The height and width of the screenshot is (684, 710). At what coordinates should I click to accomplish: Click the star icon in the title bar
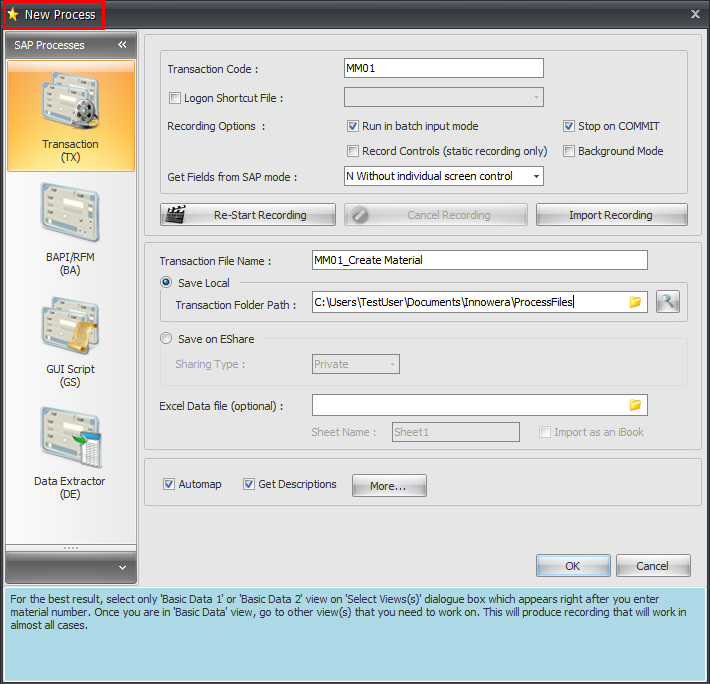(13, 14)
